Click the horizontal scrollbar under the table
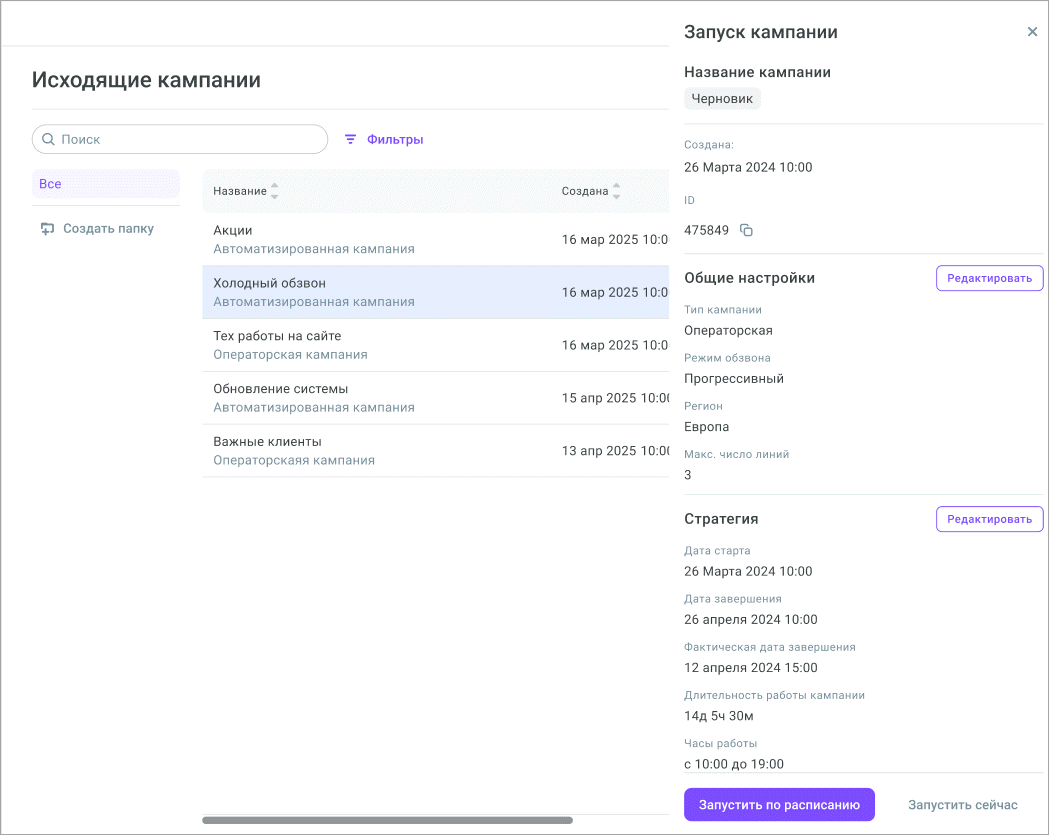 point(387,820)
